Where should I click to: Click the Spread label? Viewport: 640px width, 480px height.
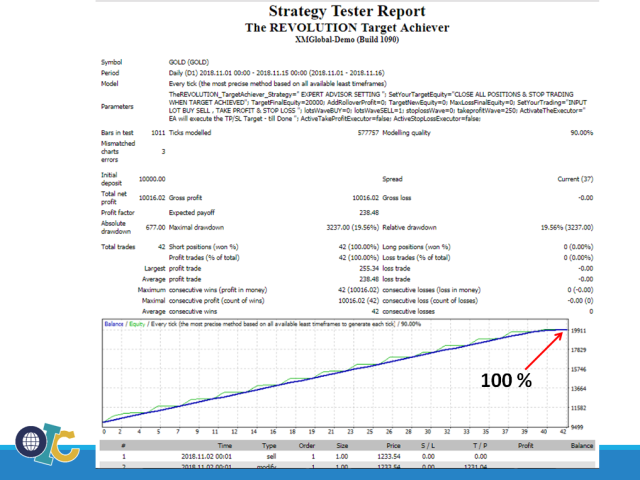coord(392,179)
